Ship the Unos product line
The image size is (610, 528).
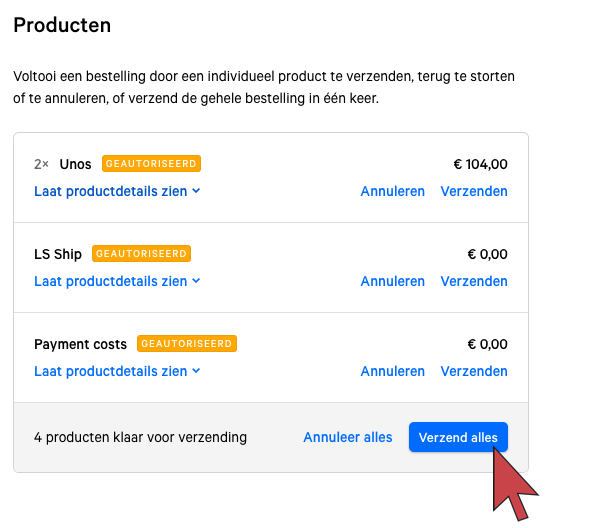(474, 191)
